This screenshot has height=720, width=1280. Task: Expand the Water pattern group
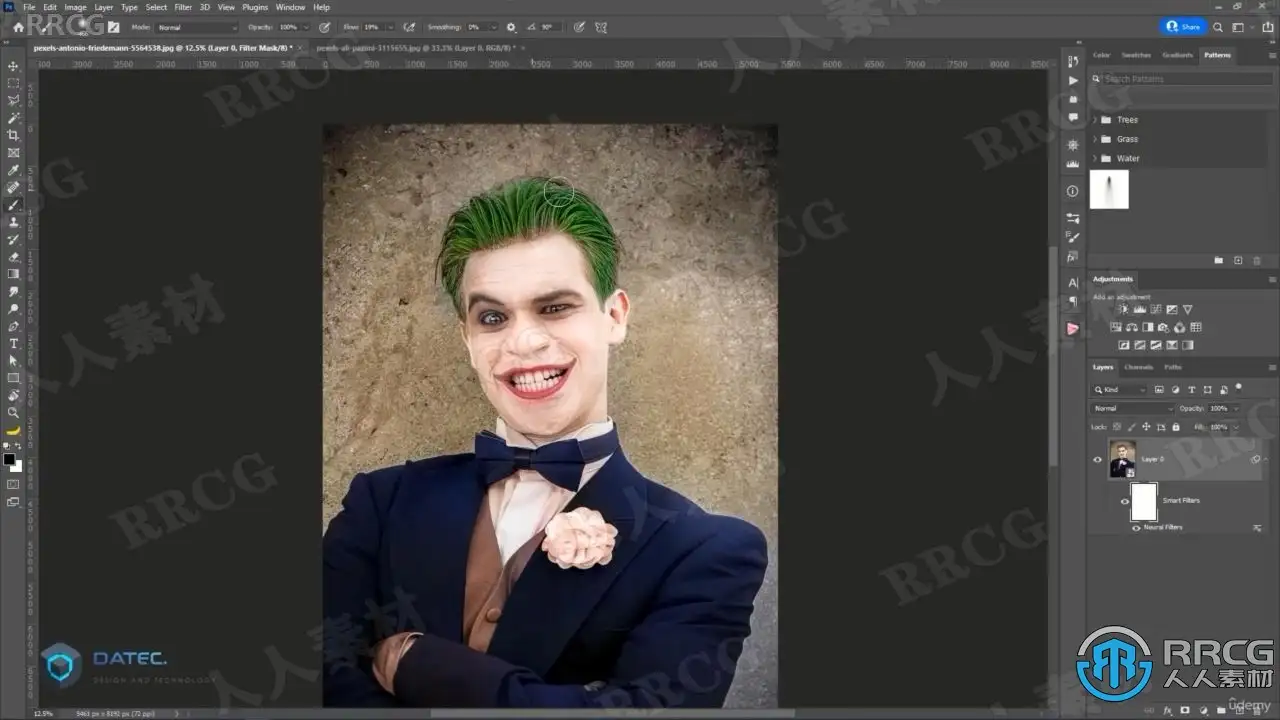click(x=1095, y=158)
